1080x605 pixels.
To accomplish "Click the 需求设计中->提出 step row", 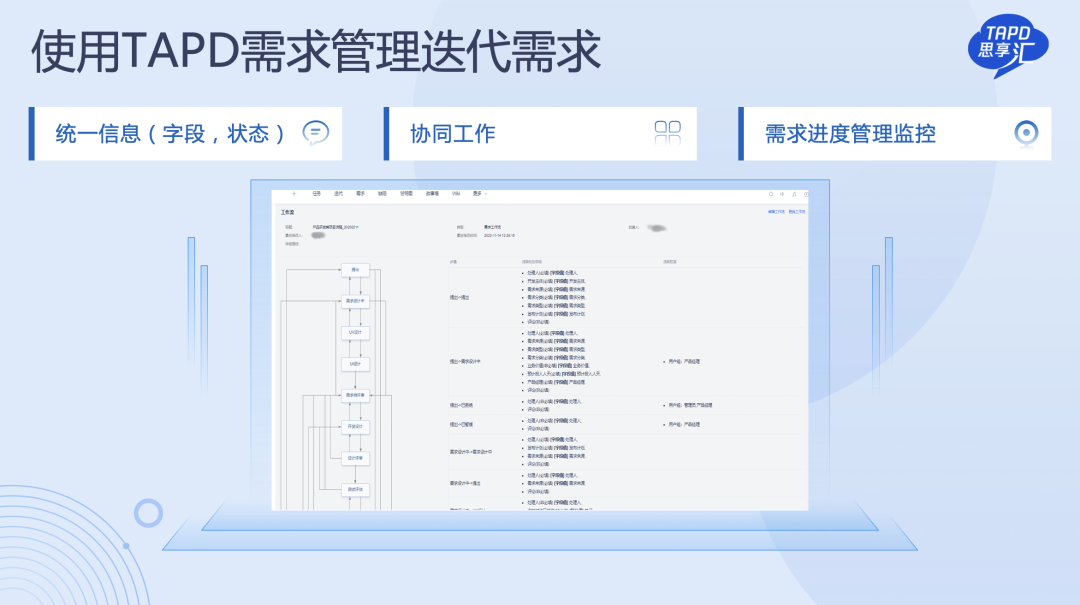I will click(x=627, y=483).
